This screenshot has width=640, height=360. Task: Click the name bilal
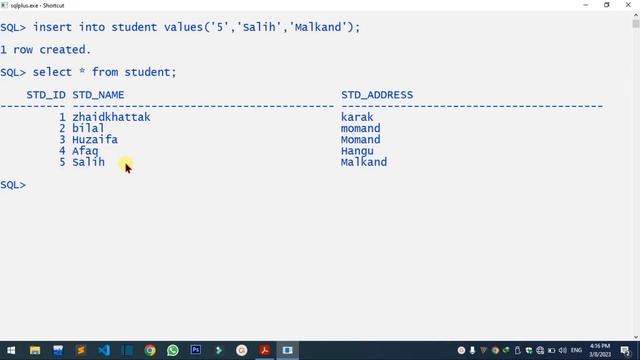pyautogui.click(x=88, y=128)
